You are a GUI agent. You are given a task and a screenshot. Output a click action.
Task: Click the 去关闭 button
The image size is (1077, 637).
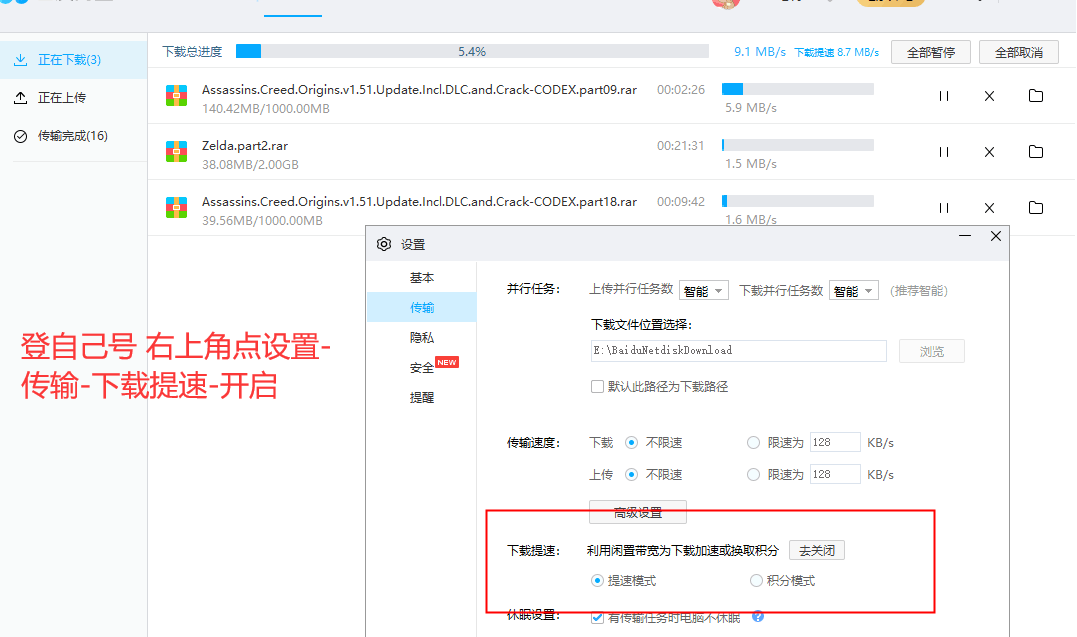(x=817, y=550)
